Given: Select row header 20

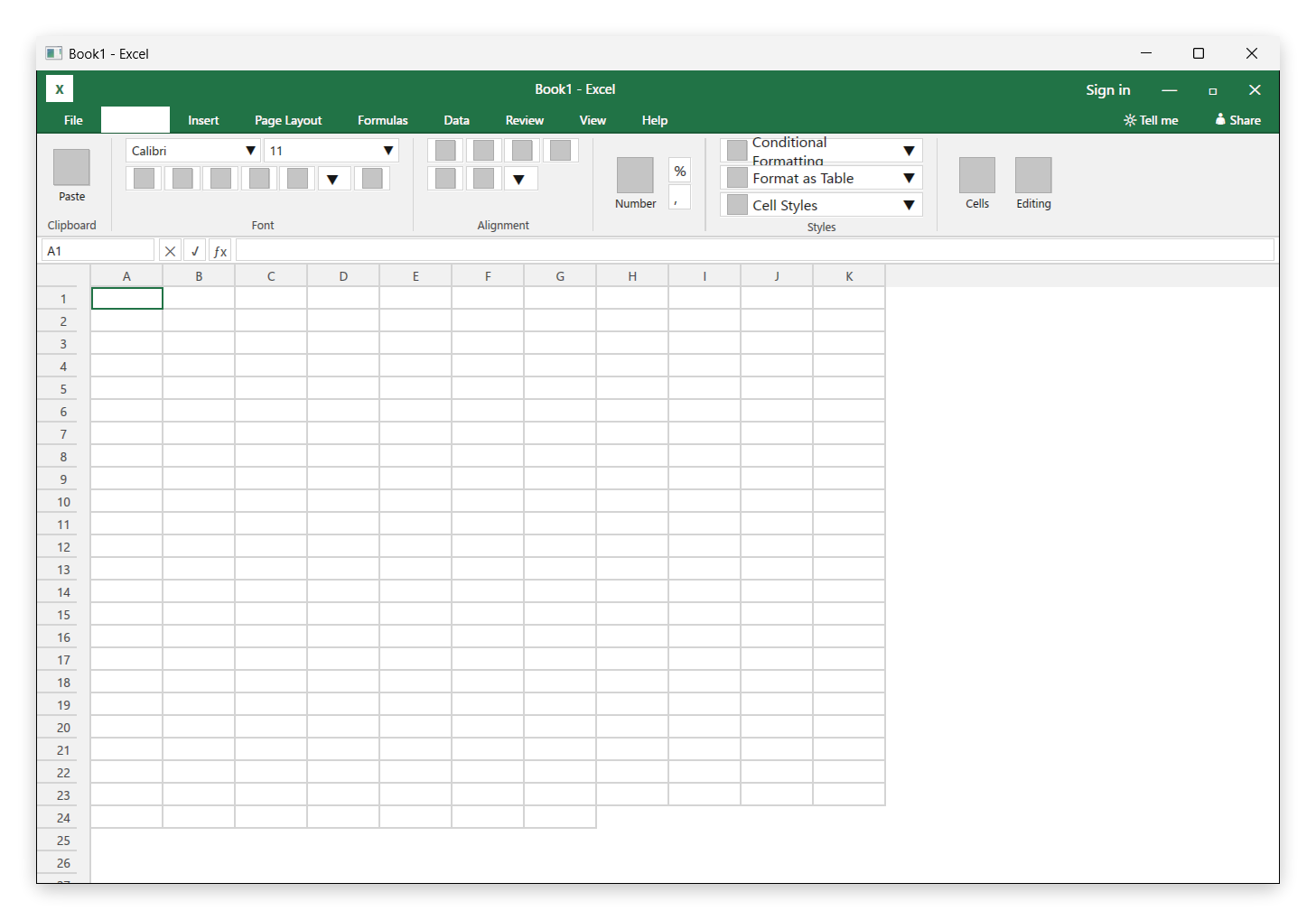Looking at the screenshot, I should pos(63,727).
